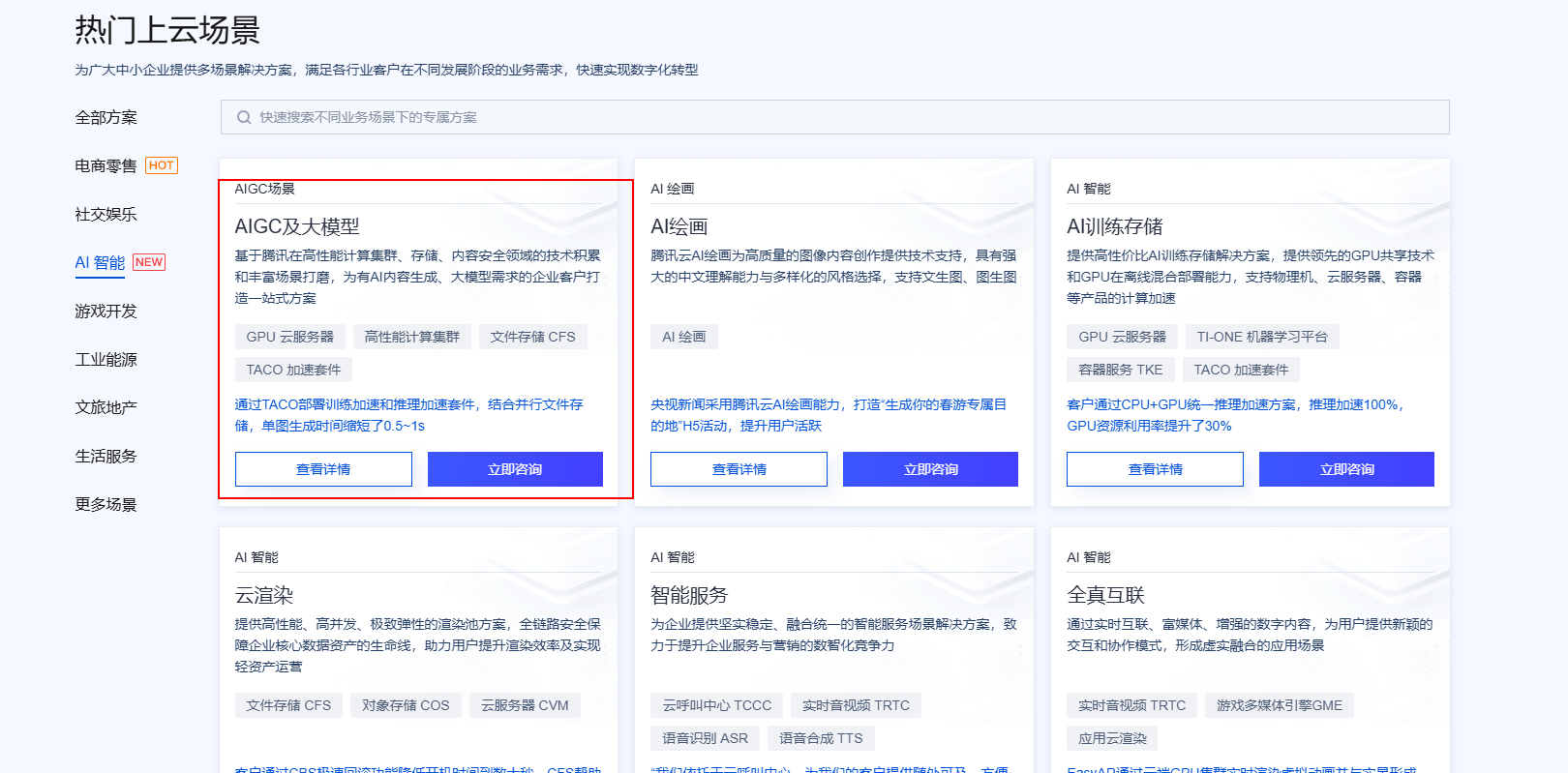
Task: Open the 央视新闻 AI绘画 case link
Action: coord(829,415)
